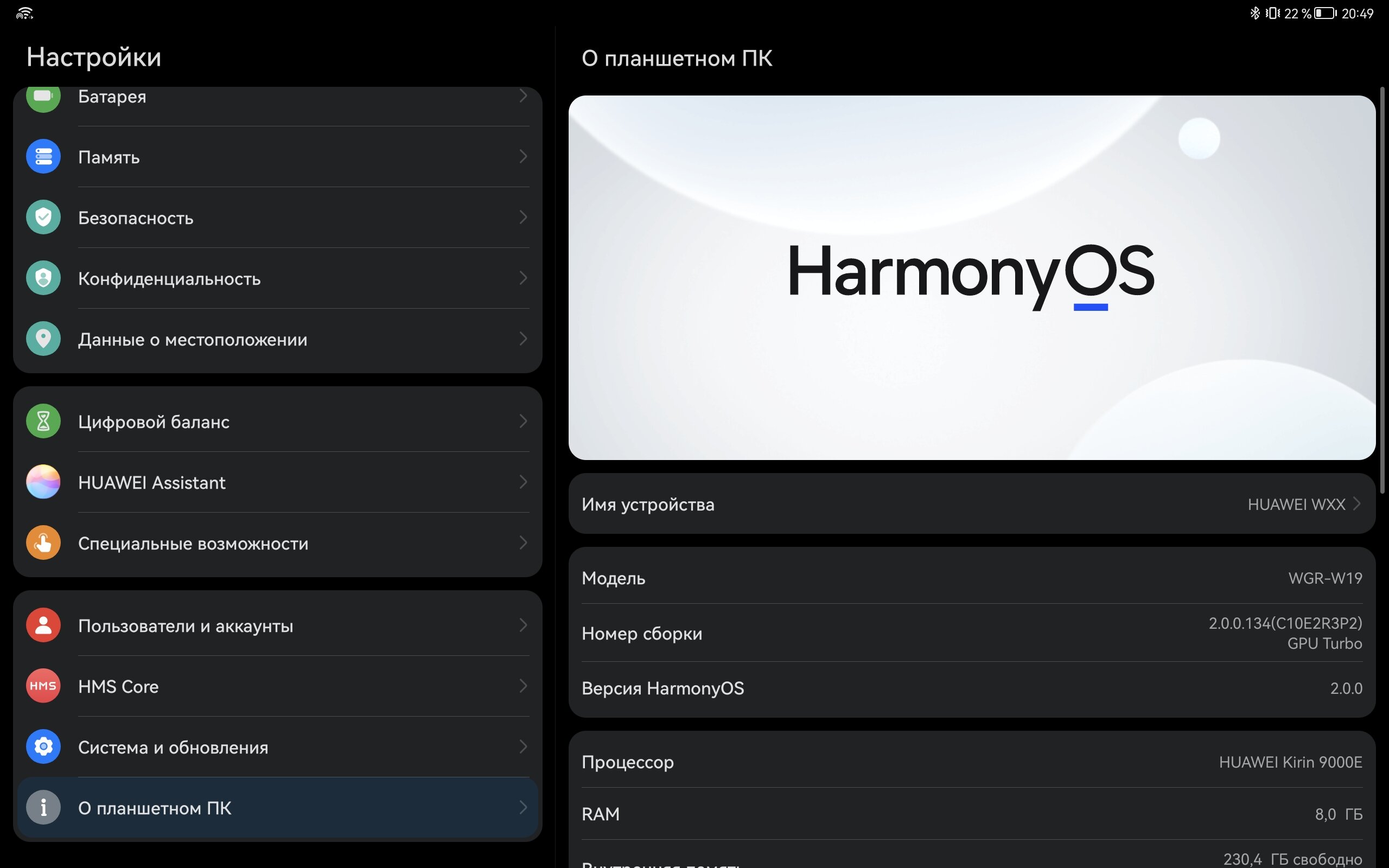Select О планшетном ПК entry
The width and height of the screenshot is (1389, 868).
[x=278, y=808]
